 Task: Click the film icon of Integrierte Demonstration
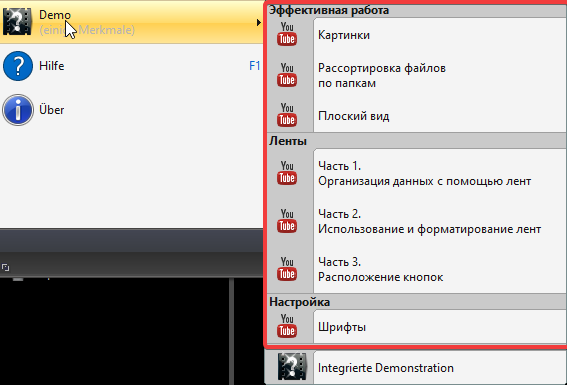pos(292,367)
